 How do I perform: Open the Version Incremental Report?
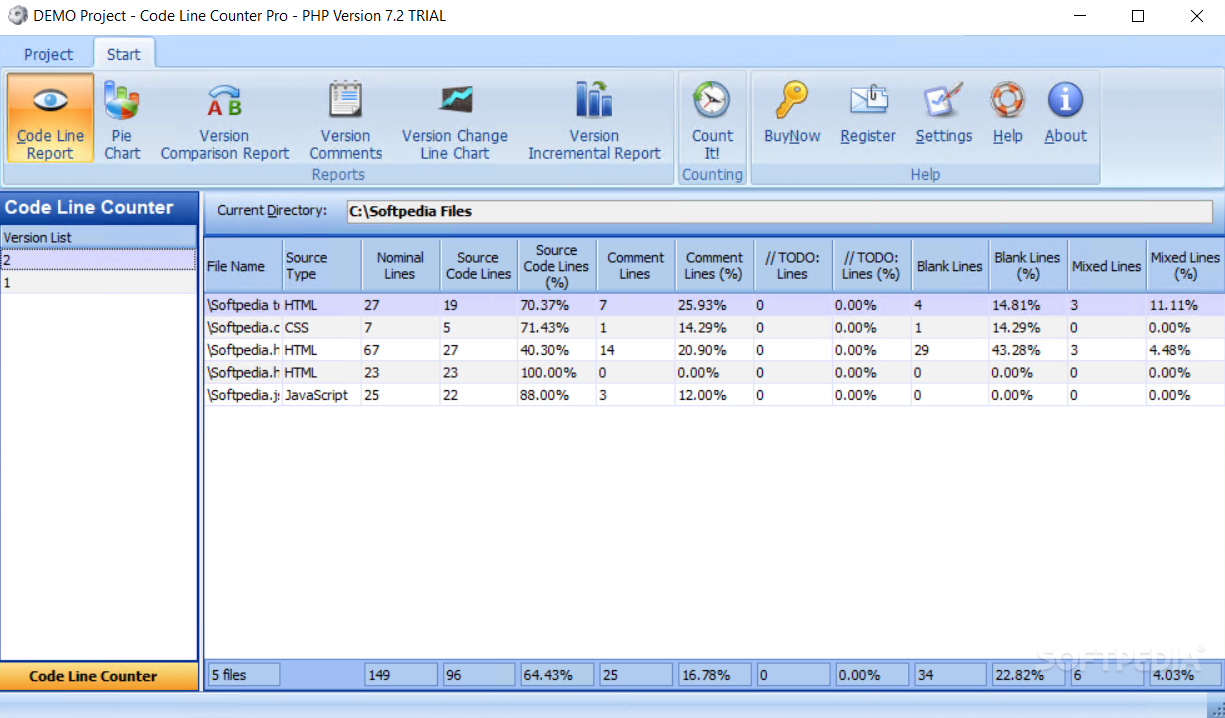[x=594, y=118]
